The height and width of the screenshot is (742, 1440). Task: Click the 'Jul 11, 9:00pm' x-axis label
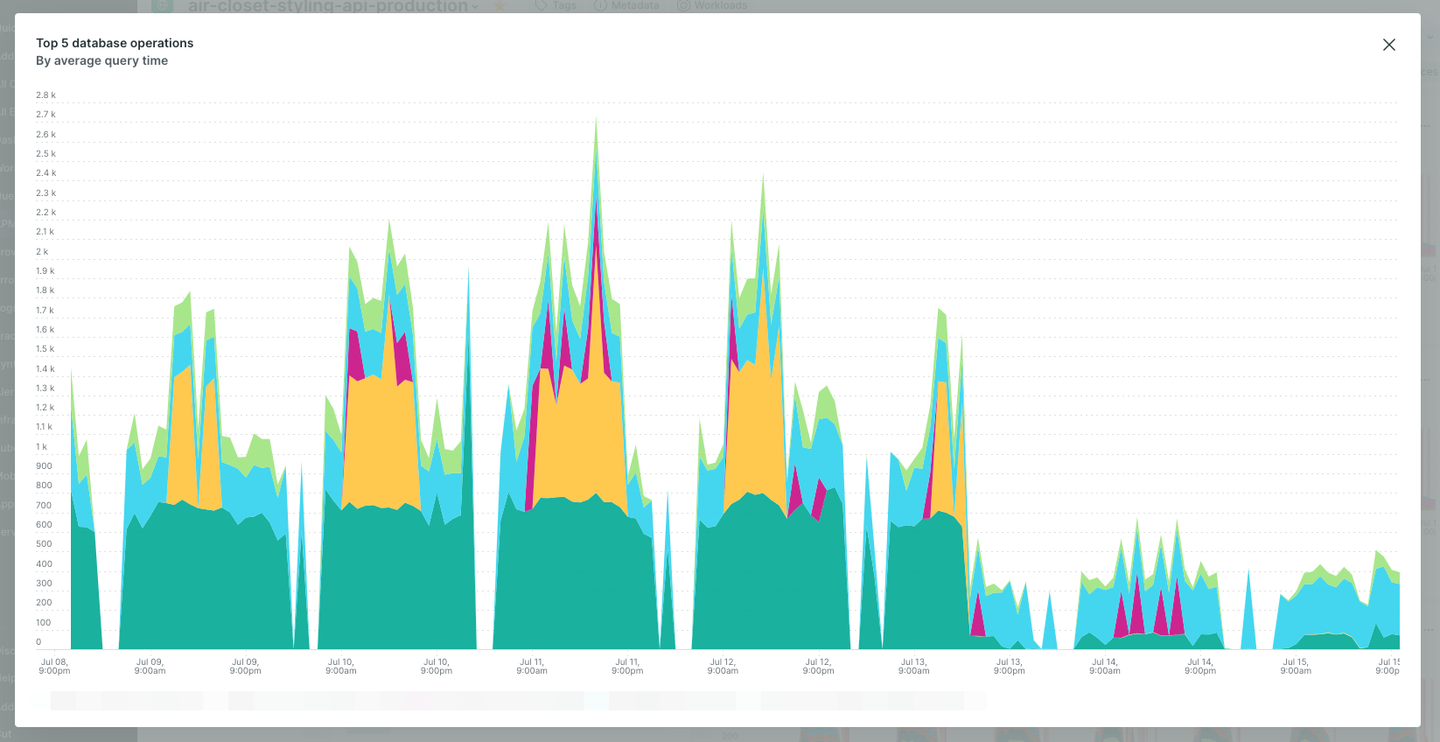pos(627,666)
